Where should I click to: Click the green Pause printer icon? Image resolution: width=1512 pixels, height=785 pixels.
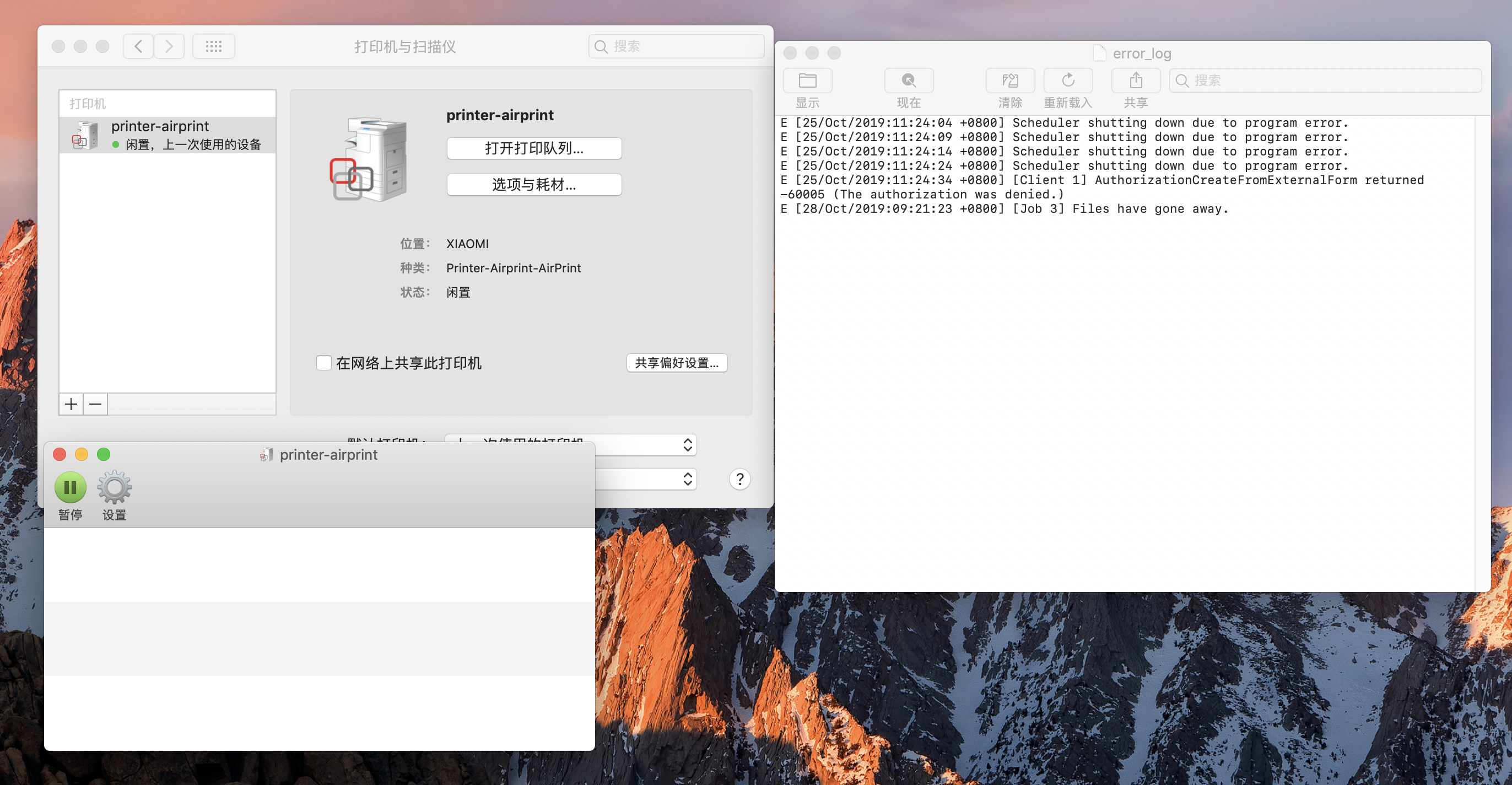70,487
